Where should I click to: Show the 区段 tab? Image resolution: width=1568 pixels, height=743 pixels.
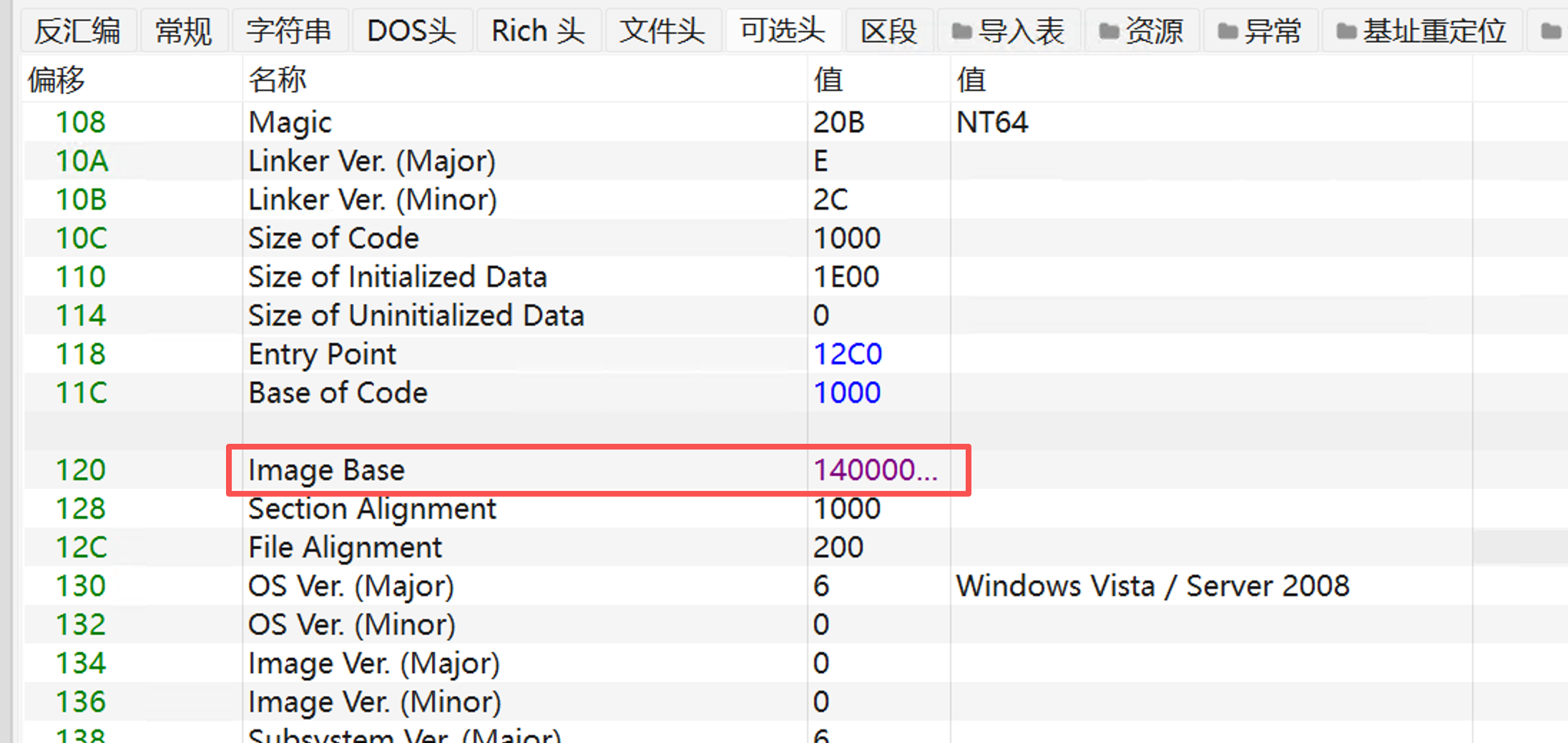tap(888, 31)
